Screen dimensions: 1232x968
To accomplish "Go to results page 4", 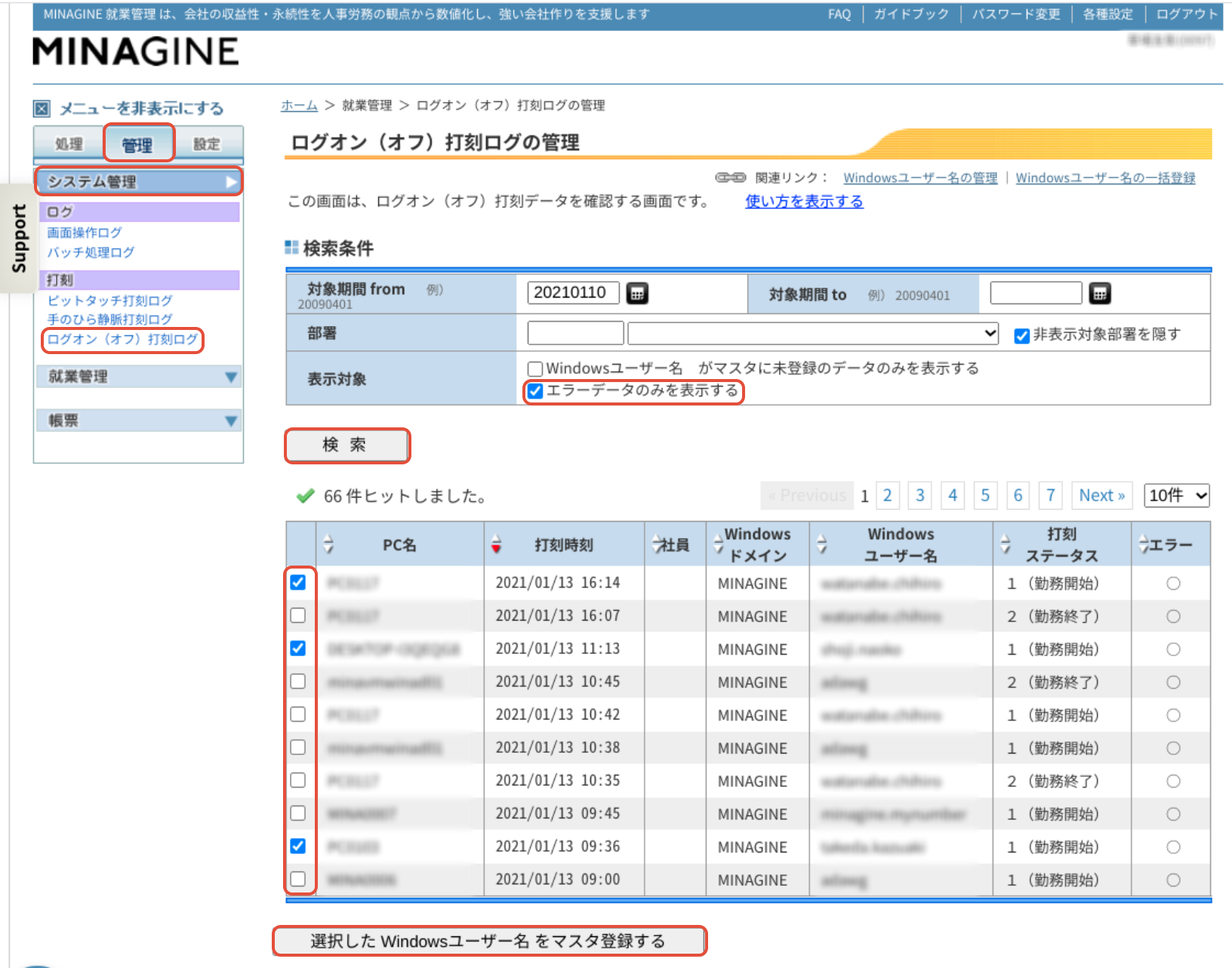I will click(953, 495).
